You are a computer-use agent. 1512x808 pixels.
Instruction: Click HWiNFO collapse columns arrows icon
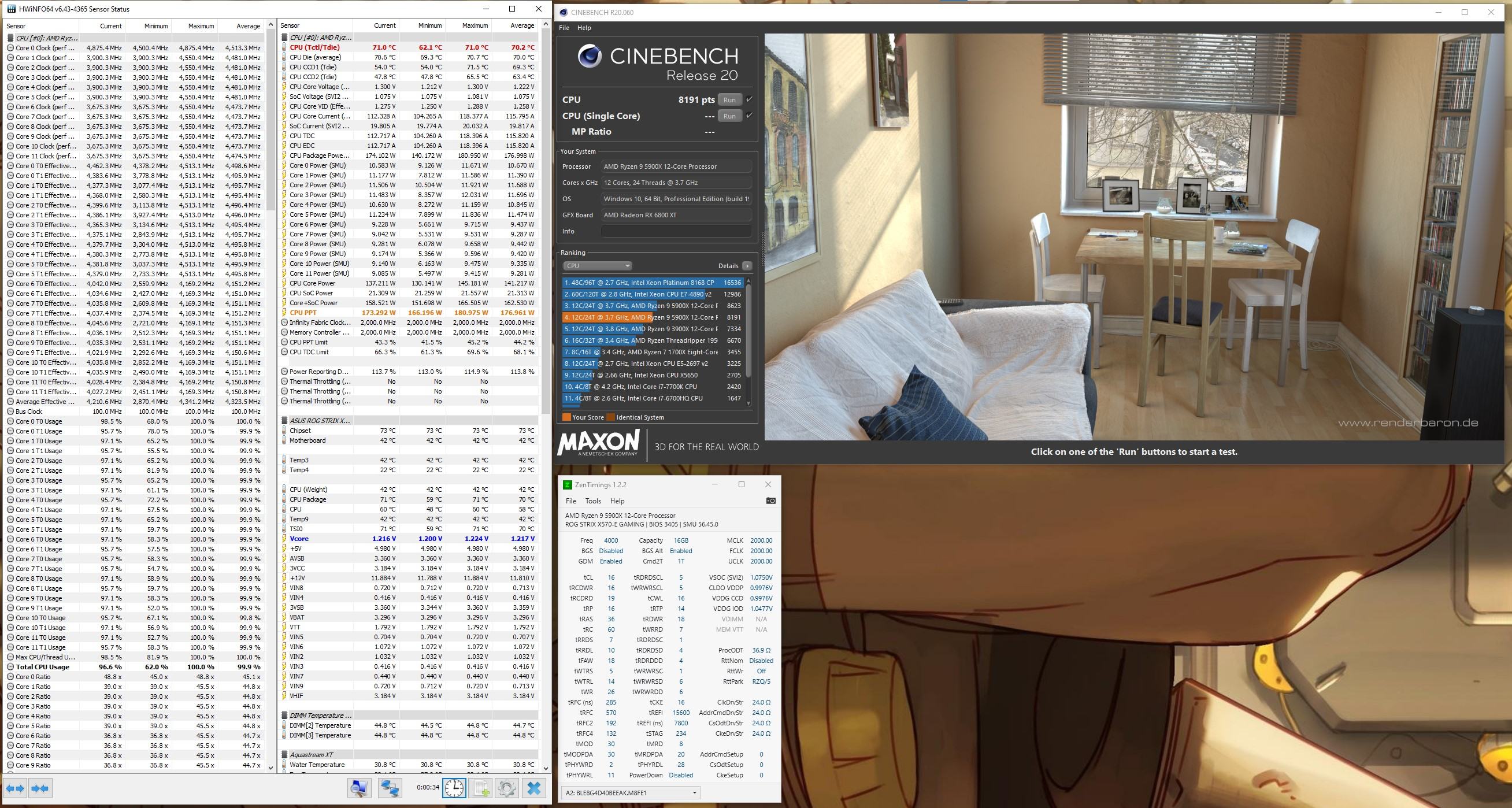coord(40,788)
